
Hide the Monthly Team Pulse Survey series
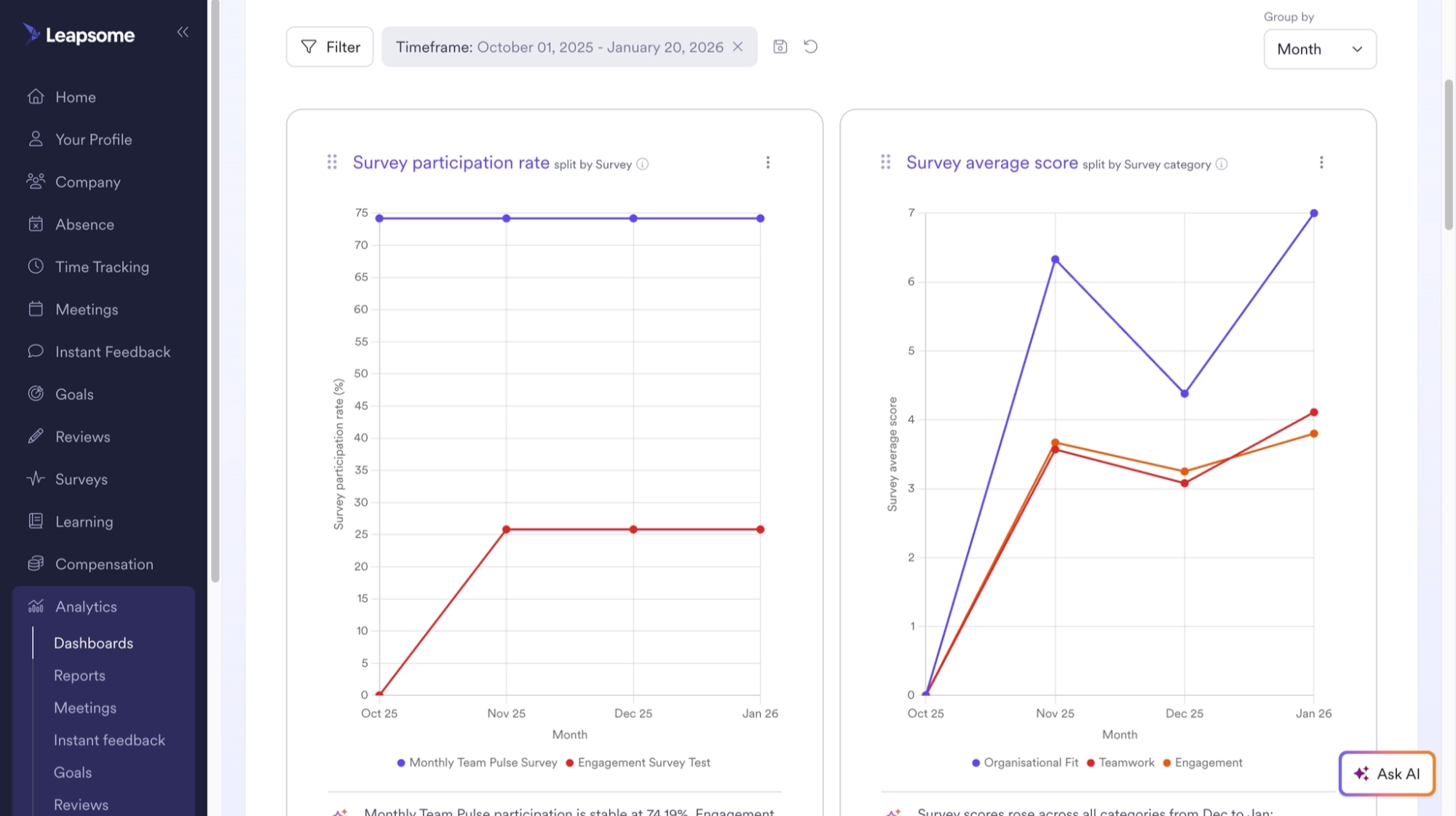[477, 762]
